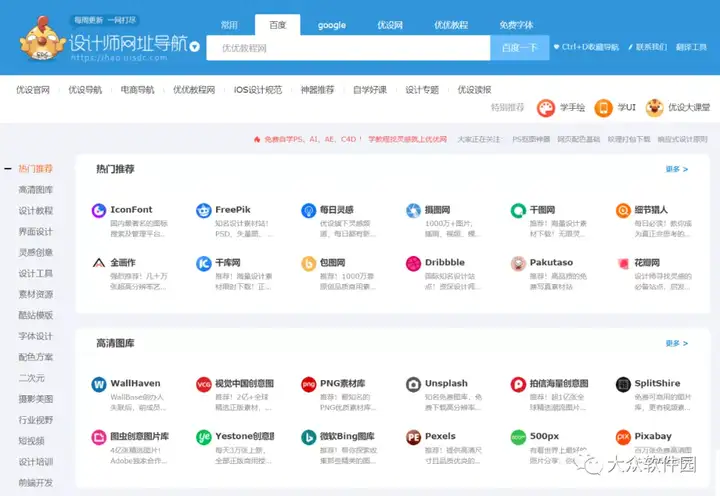Open the 全画作 triangle icon
Image resolution: width=720 pixels, height=496 pixels.
click(99, 263)
